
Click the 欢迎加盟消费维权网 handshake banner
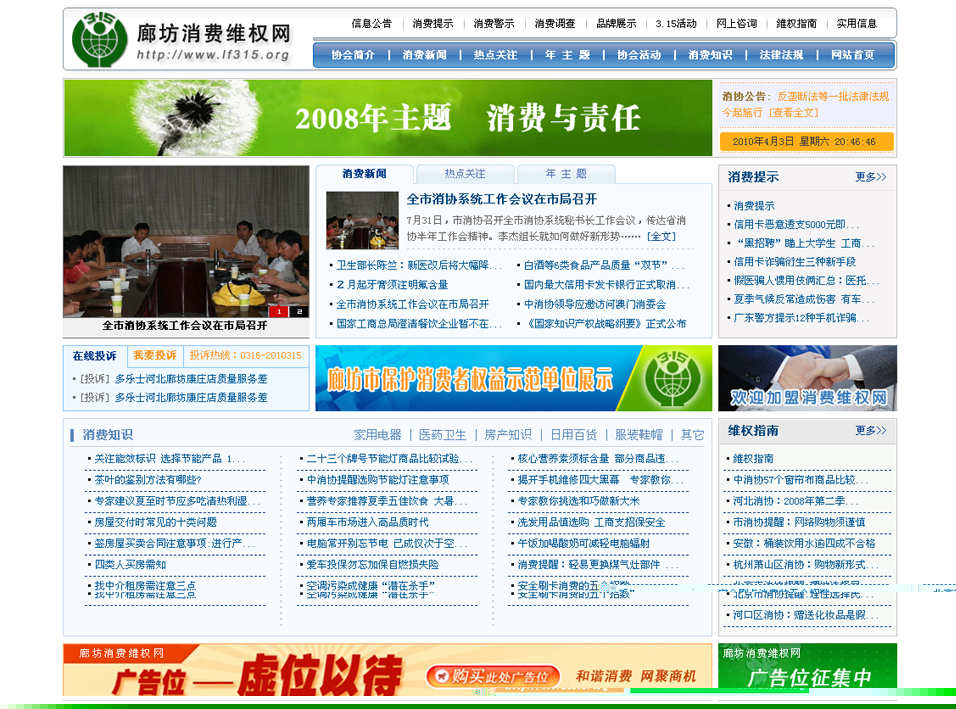(x=807, y=378)
